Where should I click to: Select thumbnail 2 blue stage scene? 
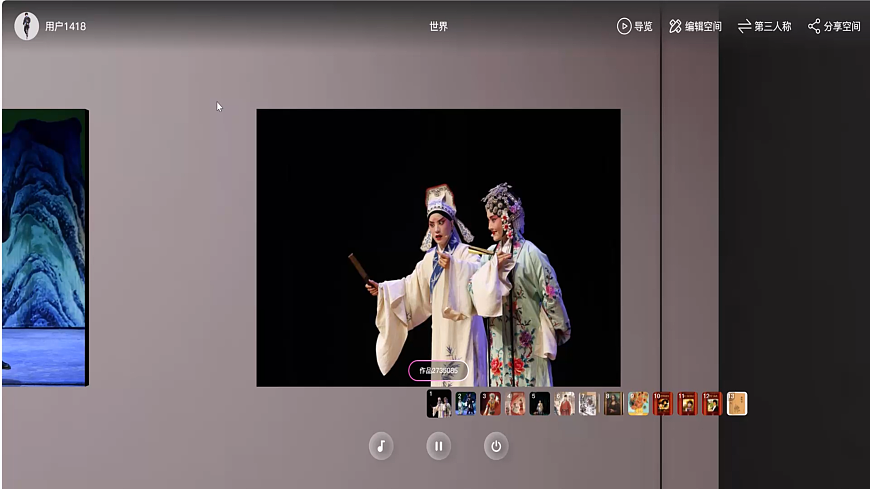(x=466, y=404)
